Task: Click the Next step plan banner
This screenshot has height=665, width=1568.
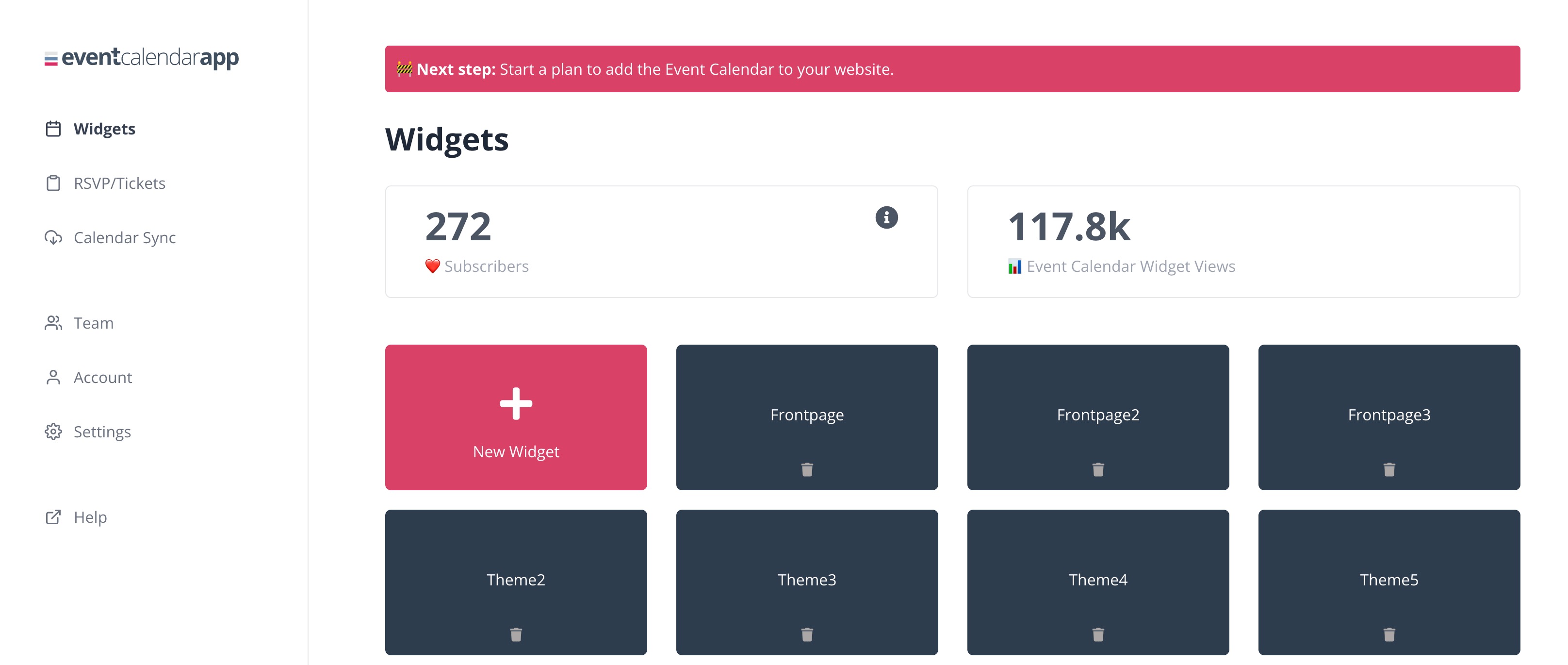Action: 953,69
